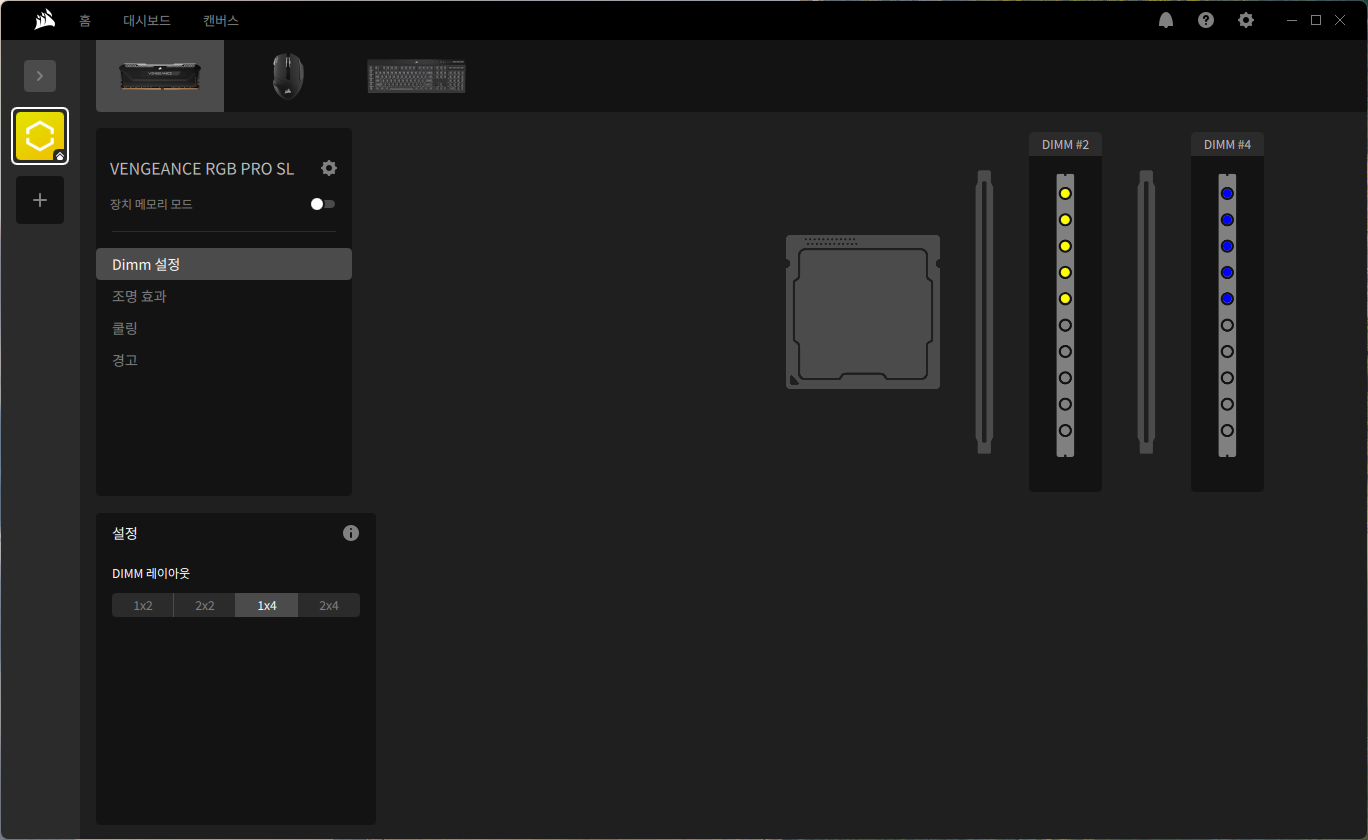Minimize the iCUE window
The height and width of the screenshot is (840, 1368).
tap(1292, 20)
